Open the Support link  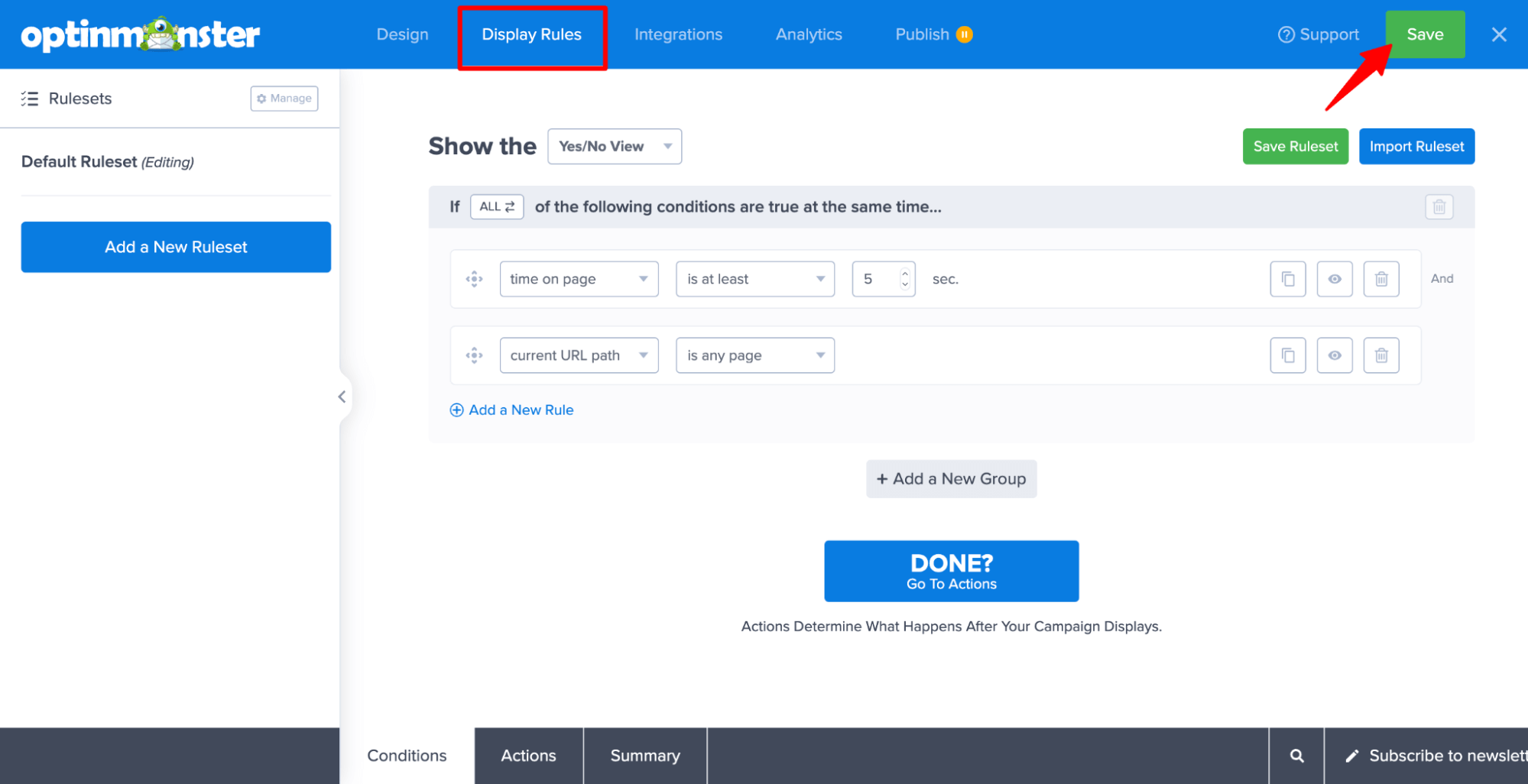1319,34
